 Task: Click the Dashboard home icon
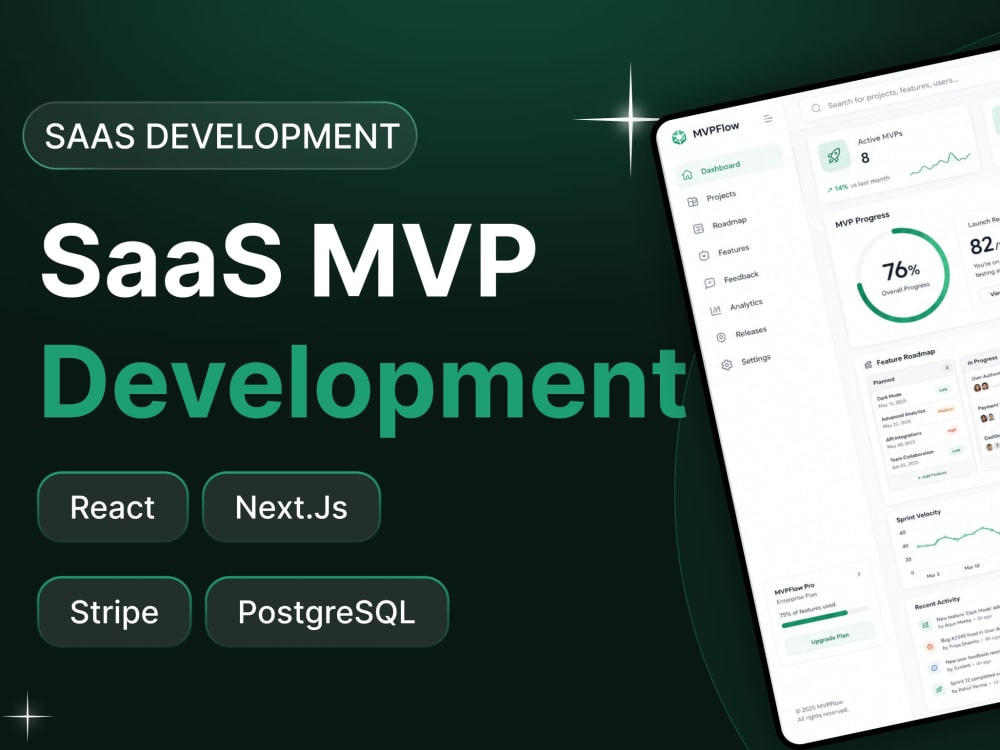(687, 174)
